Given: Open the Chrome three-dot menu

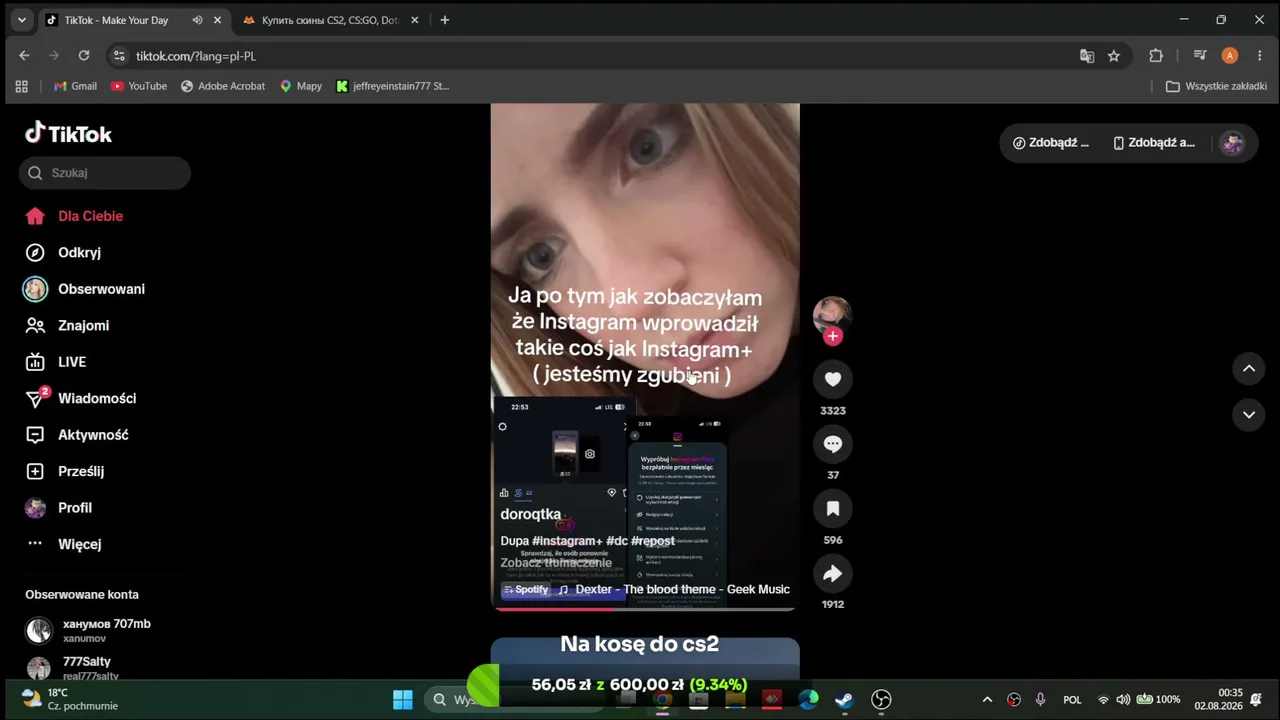Looking at the screenshot, I should (1259, 56).
